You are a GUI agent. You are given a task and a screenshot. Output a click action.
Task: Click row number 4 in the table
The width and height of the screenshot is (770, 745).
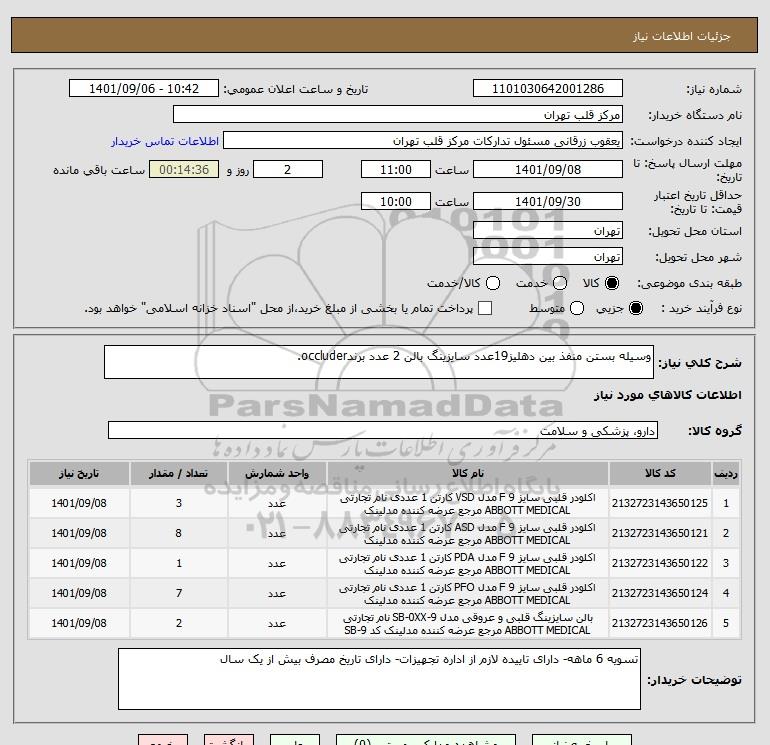726,593
